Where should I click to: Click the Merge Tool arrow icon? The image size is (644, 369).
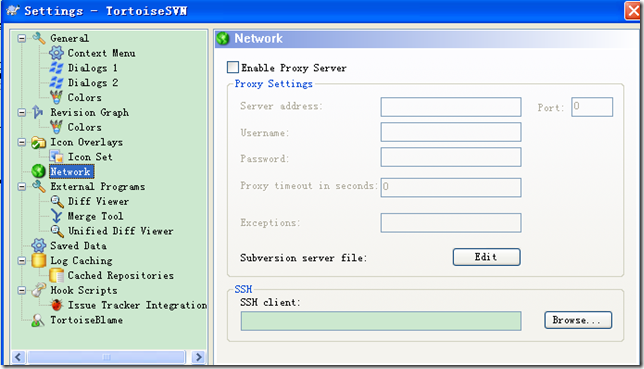pyautogui.click(x=56, y=216)
